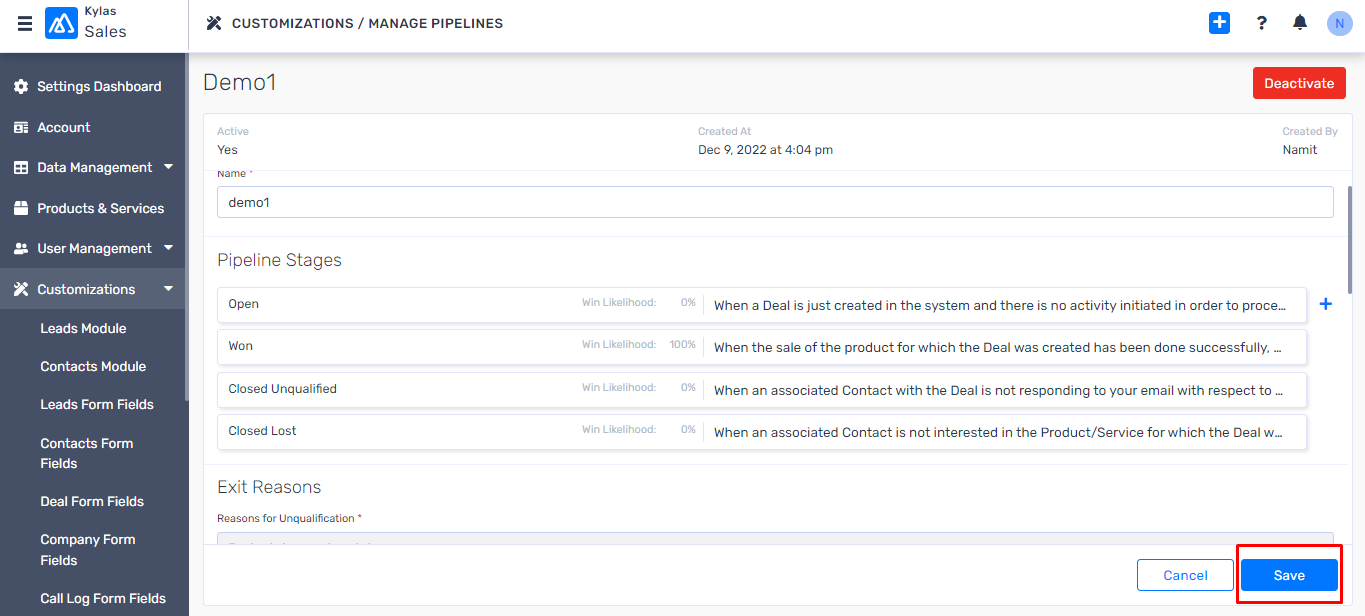
Task: Deactivate the Demo1 pipeline
Action: pyautogui.click(x=1299, y=83)
